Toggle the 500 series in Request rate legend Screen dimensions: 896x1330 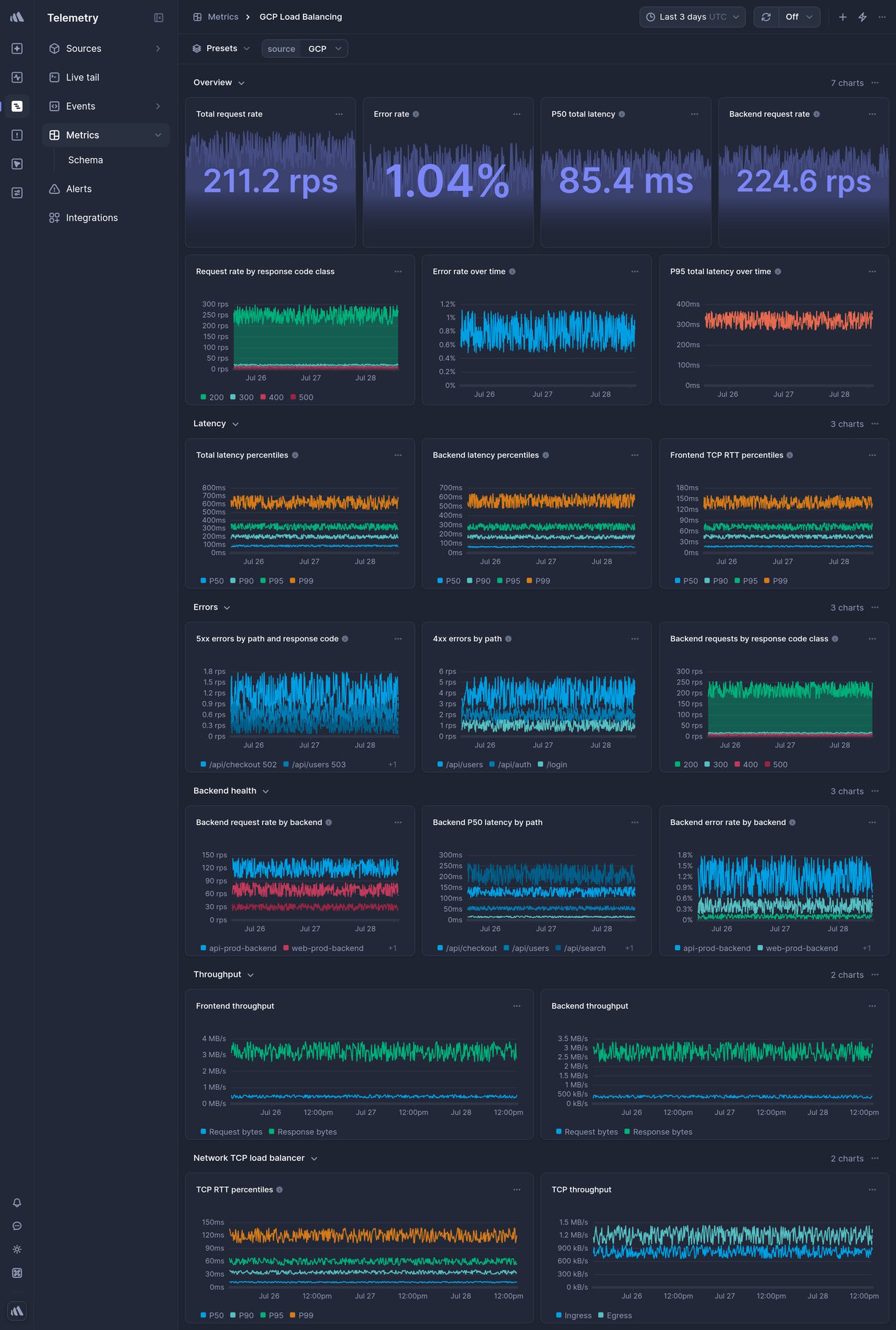point(302,397)
